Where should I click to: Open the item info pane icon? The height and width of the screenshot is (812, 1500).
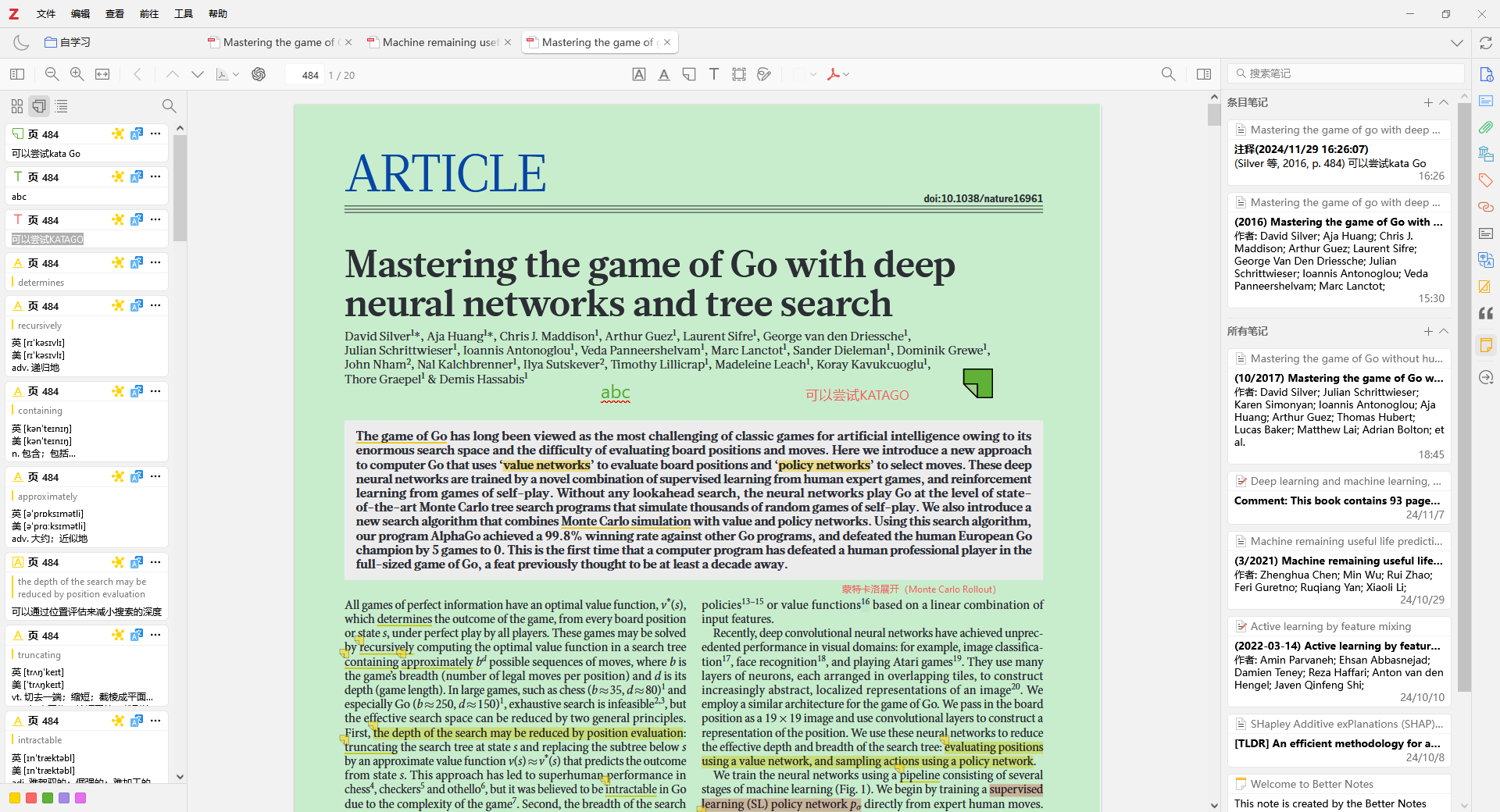pos(1486,74)
